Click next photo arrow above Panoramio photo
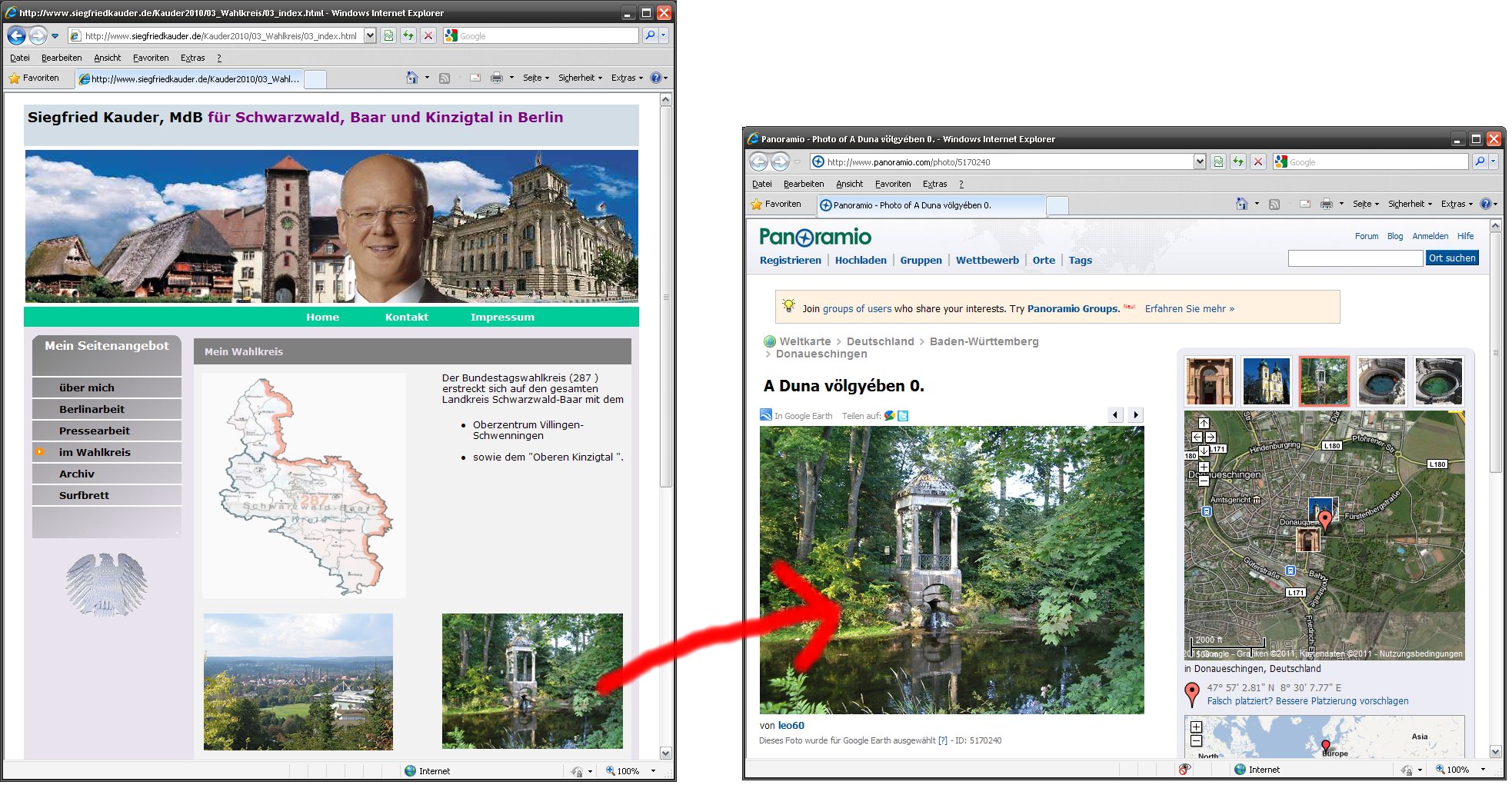This screenshot has height=785, width=1512. pyautogui.click(x=1136, y=414)
